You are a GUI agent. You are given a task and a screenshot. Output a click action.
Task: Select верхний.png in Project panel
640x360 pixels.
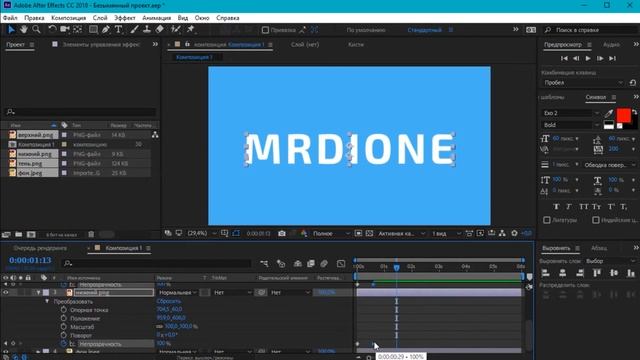pos(35,135)
